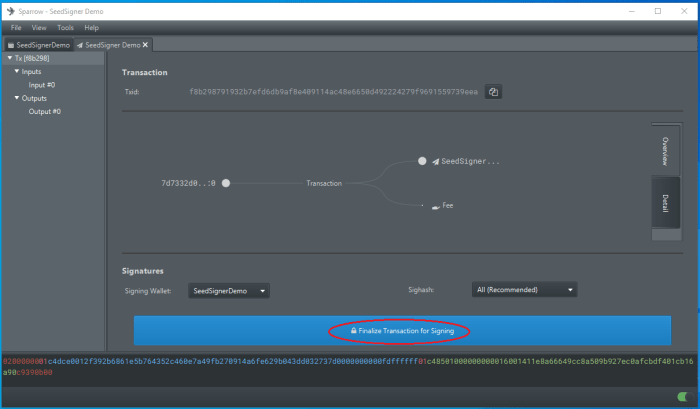Select Output #0 in the tree
Image resolution: width=700 pixels, height=409 pixels.
click(45, 111)
